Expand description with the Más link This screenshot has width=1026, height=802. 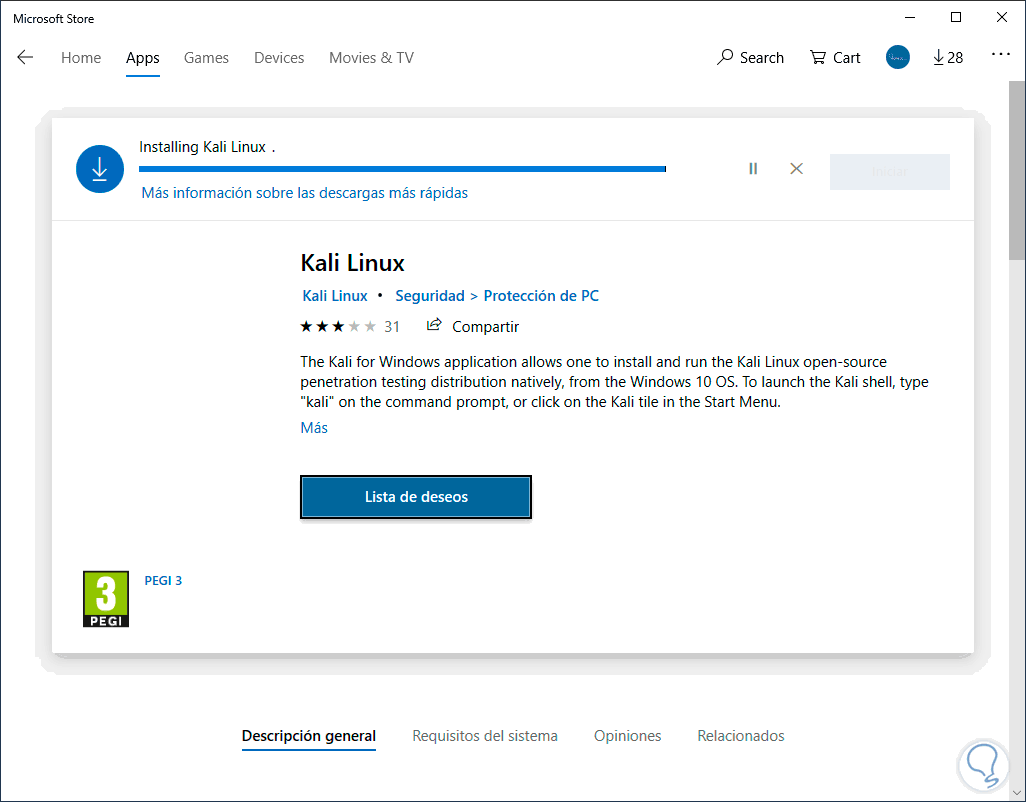pyautogui.click(x=314, y=427)
